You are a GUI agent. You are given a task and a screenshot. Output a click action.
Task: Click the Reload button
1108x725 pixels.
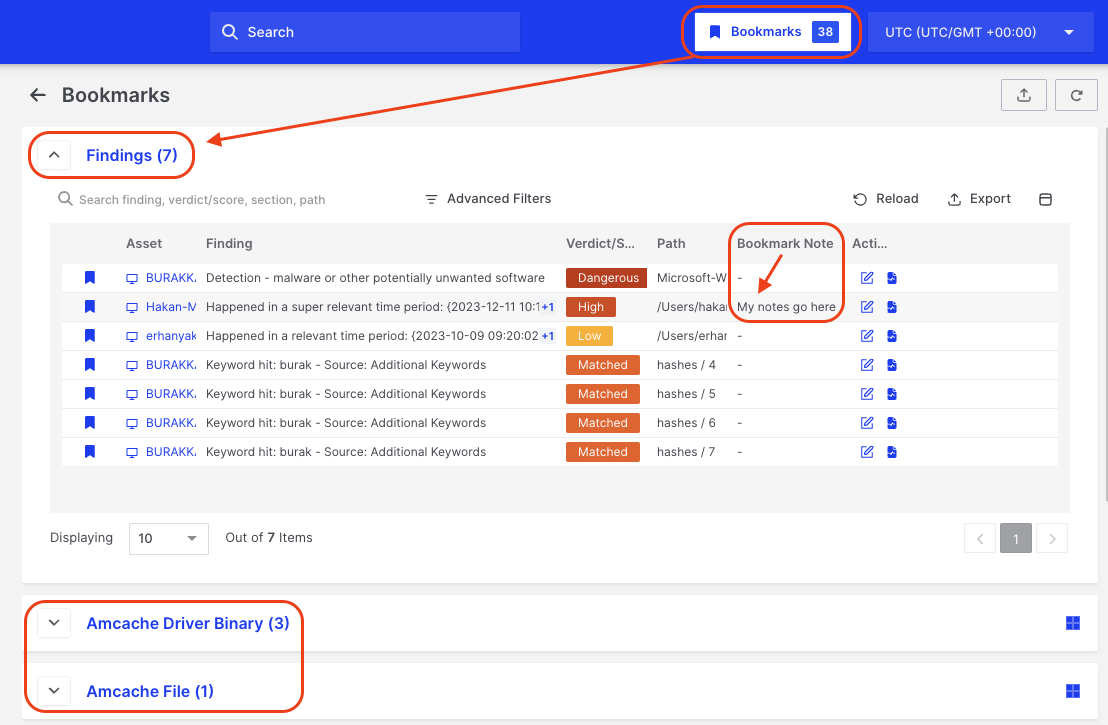886,199
